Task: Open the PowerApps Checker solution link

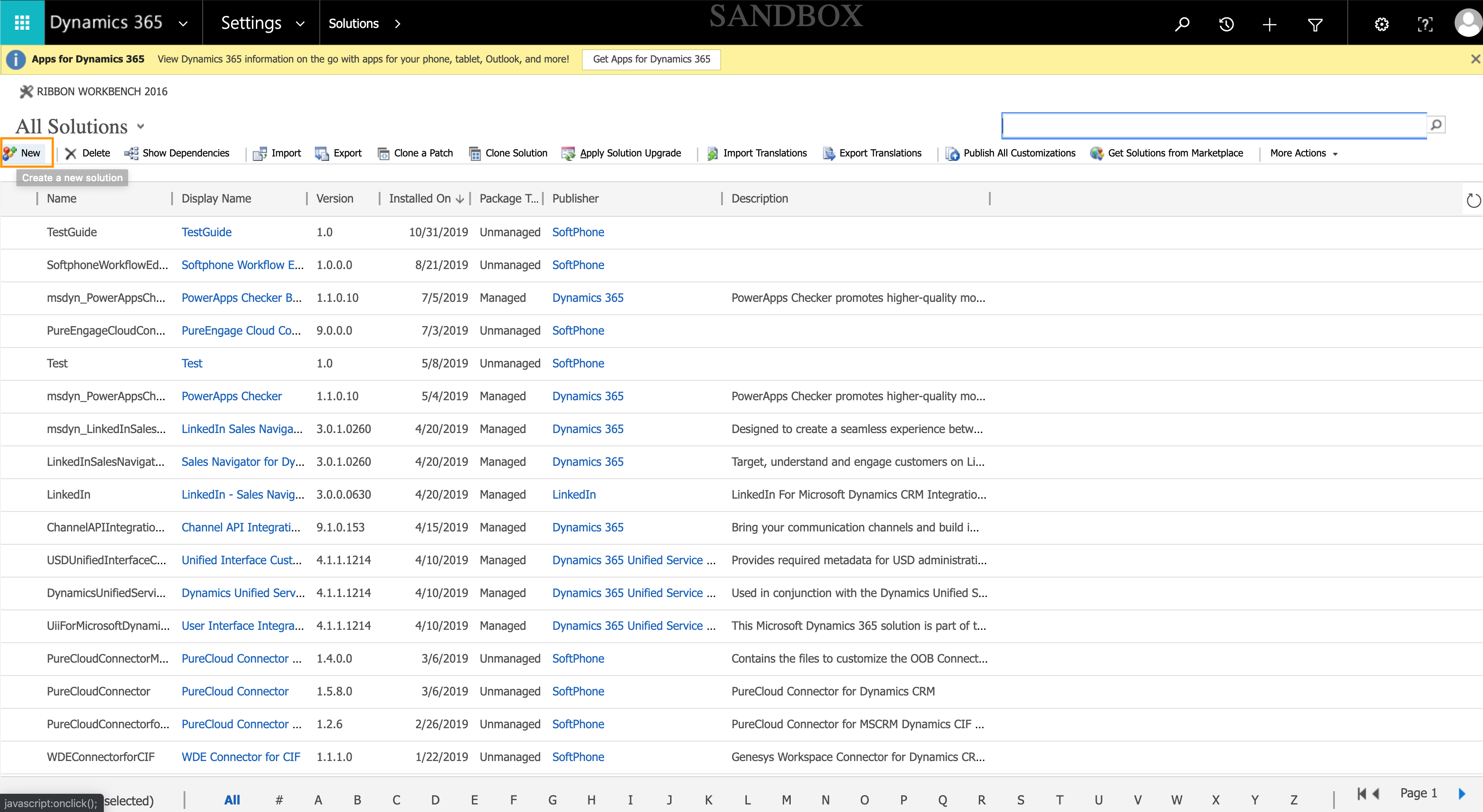Action: tap(231, 396)
